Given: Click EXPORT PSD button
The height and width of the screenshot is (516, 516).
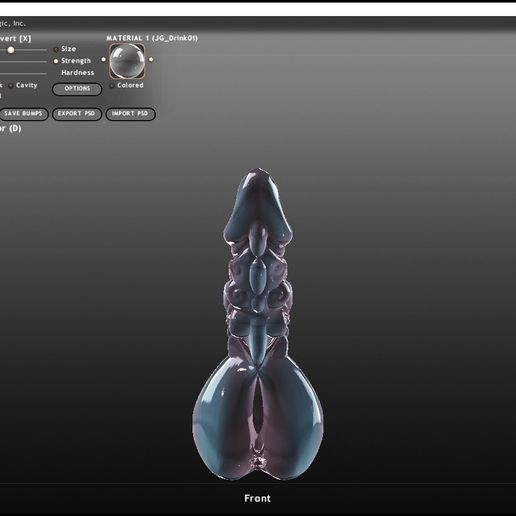Looking at the screenshot, I should (77, 114).
